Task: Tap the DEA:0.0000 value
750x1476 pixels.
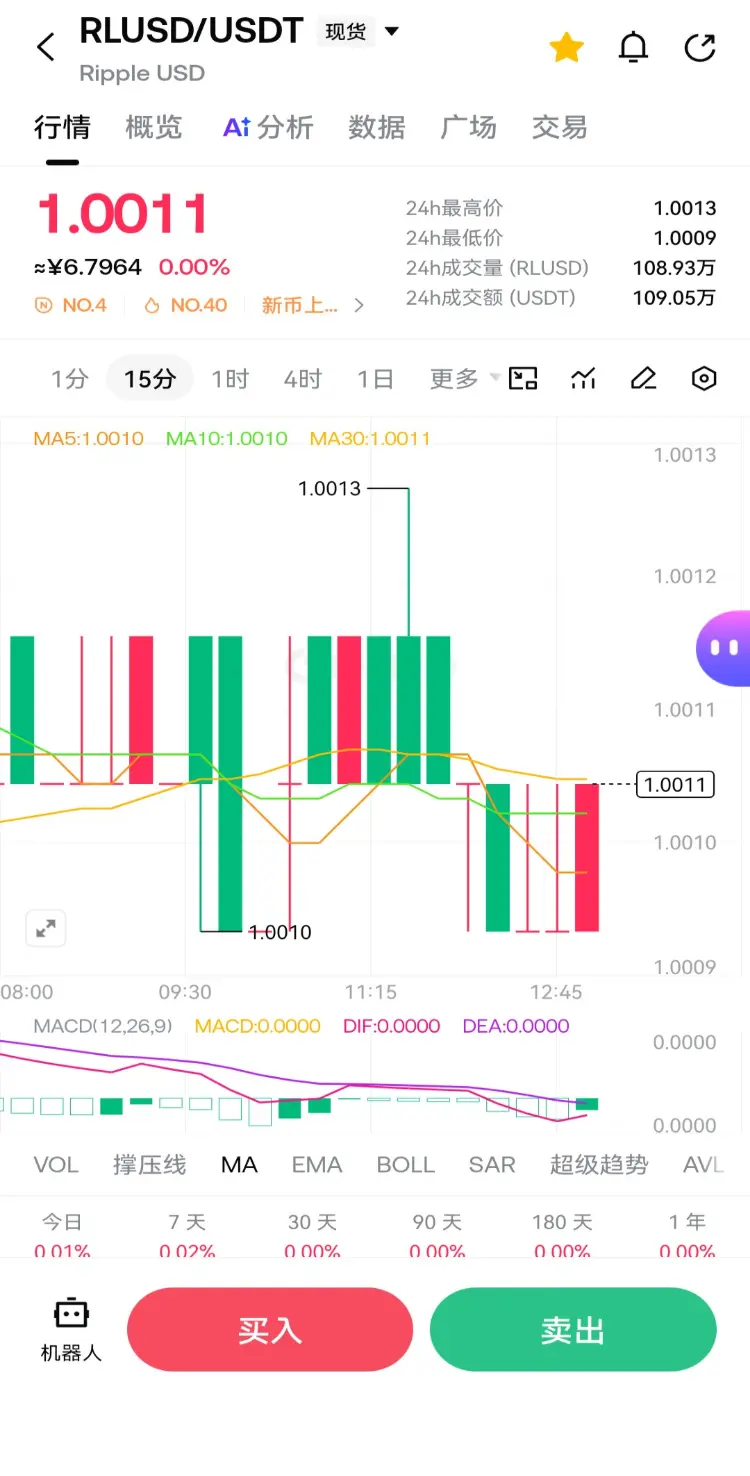Action: (515, 1026)
